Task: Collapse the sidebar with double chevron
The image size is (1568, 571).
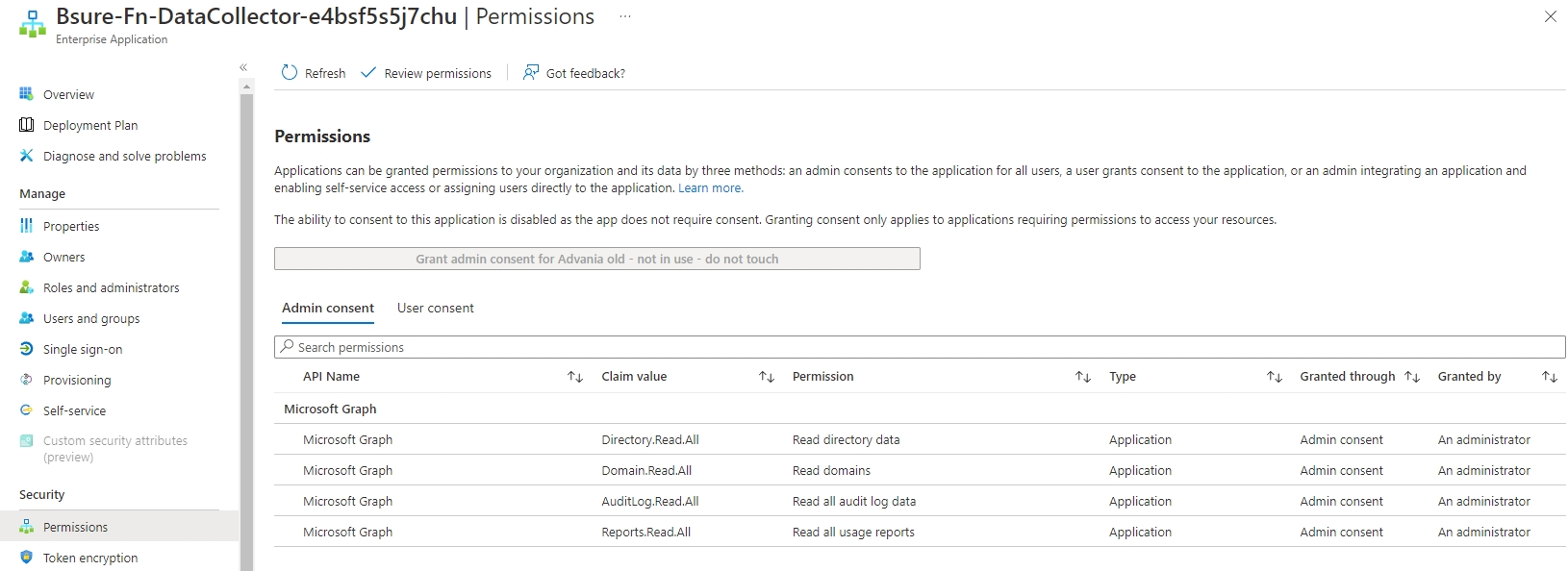Action: pyautogui.click(x=243, y=67)
